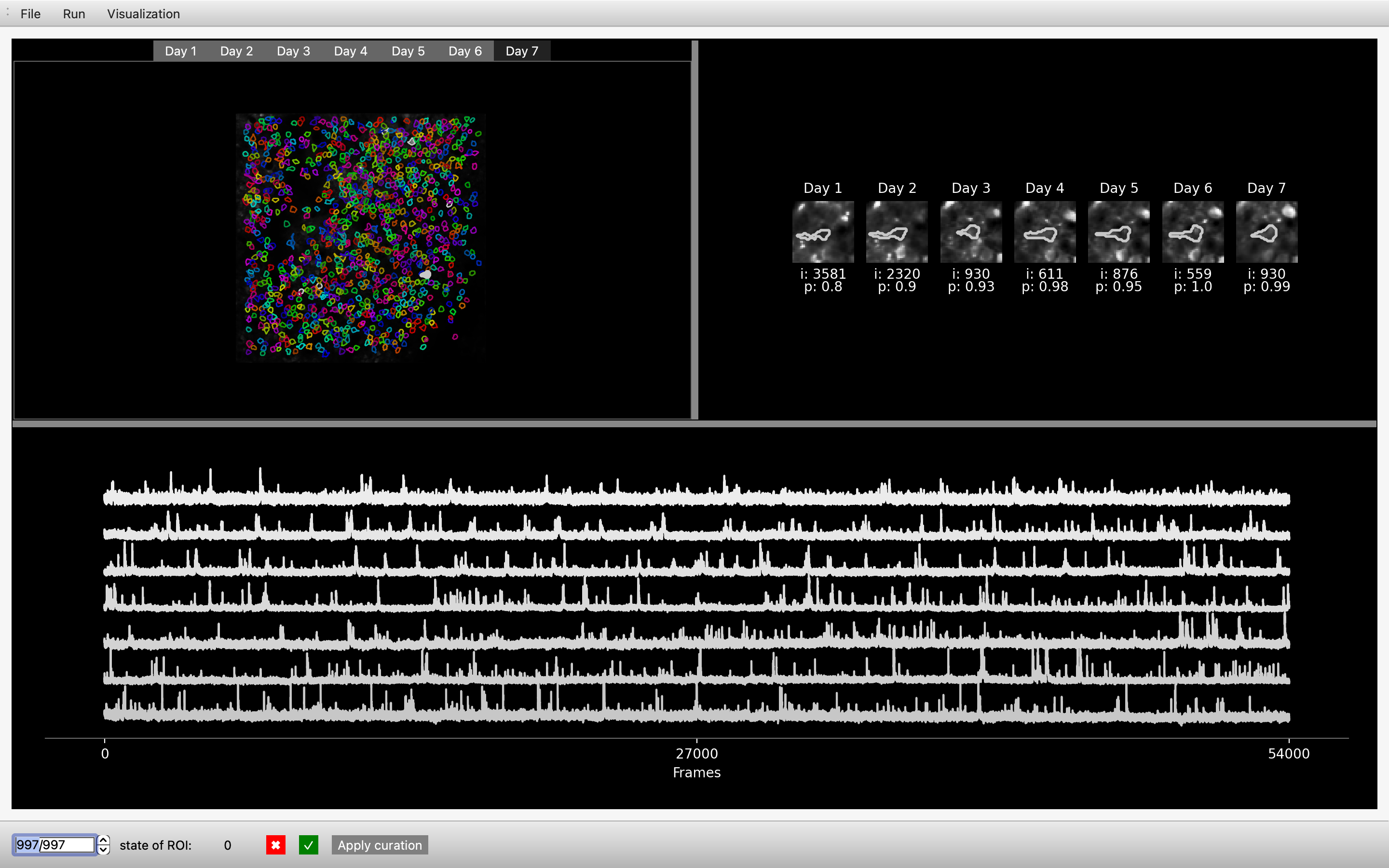Select the Day 4 ROI thumbnail
Viewport: 1389px width, 868px height.
(1045, 232)
